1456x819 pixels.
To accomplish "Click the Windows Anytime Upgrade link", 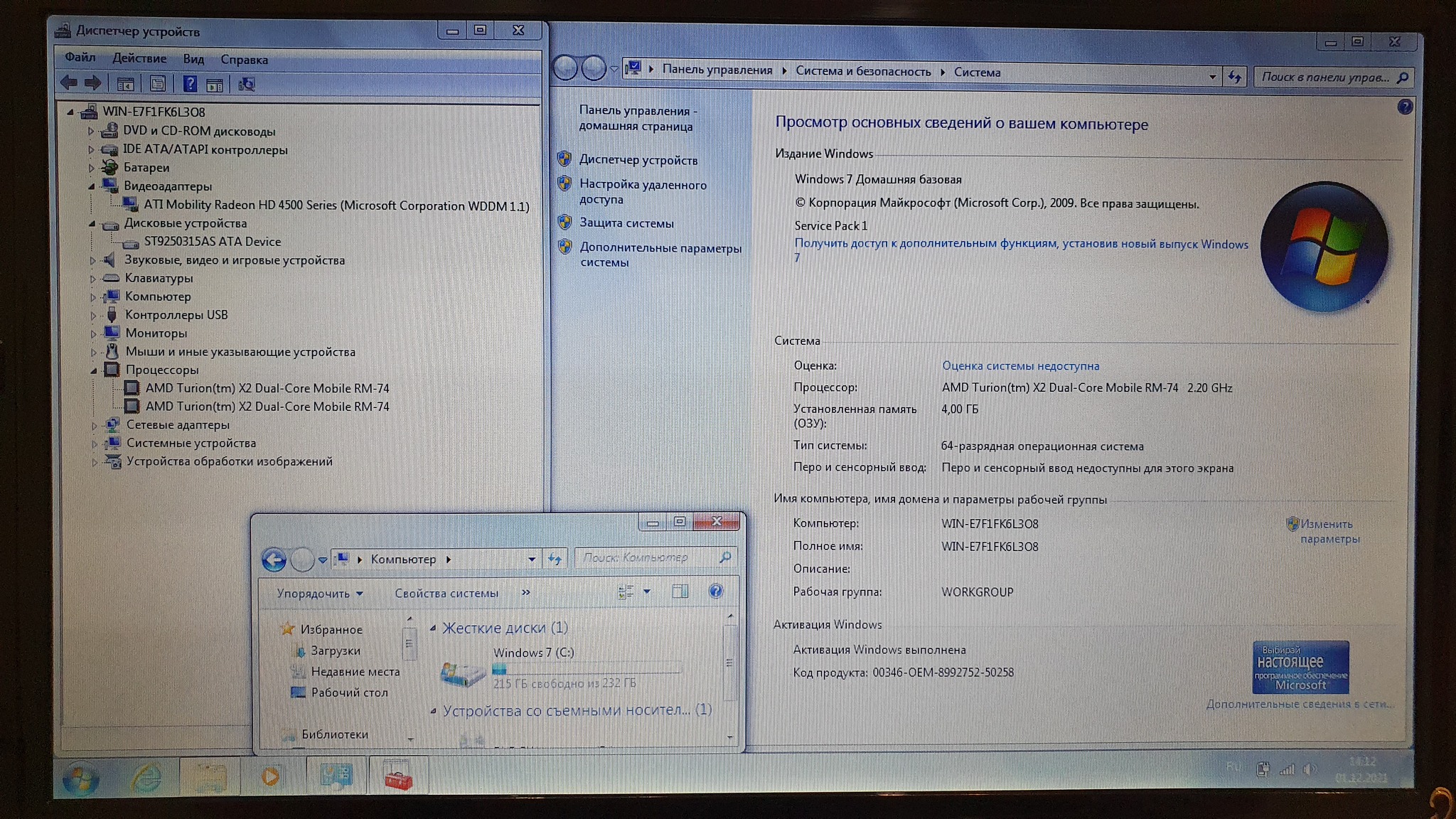I will click(1021, 250).
